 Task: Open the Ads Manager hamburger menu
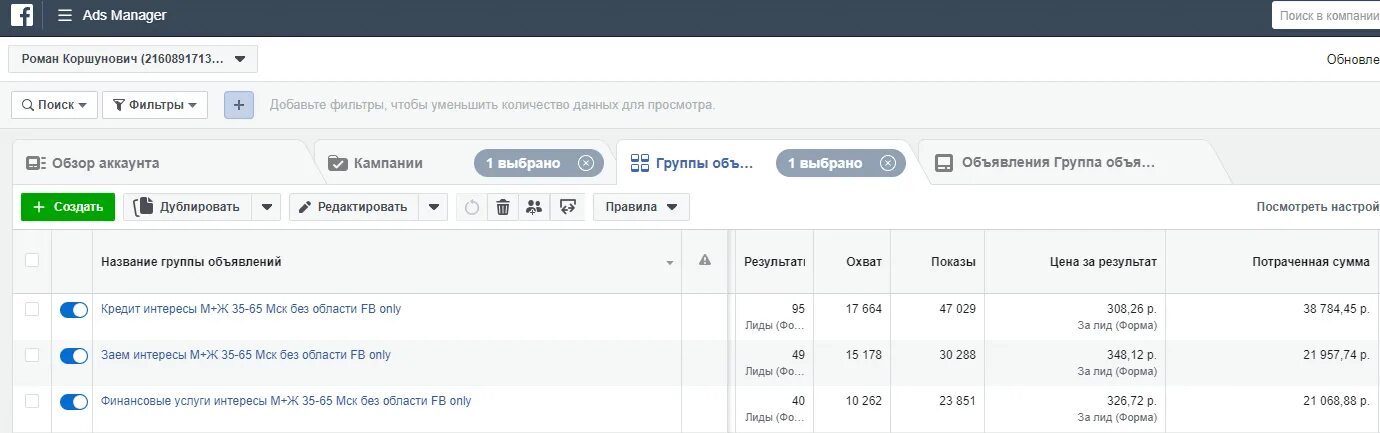coord(65,16)
